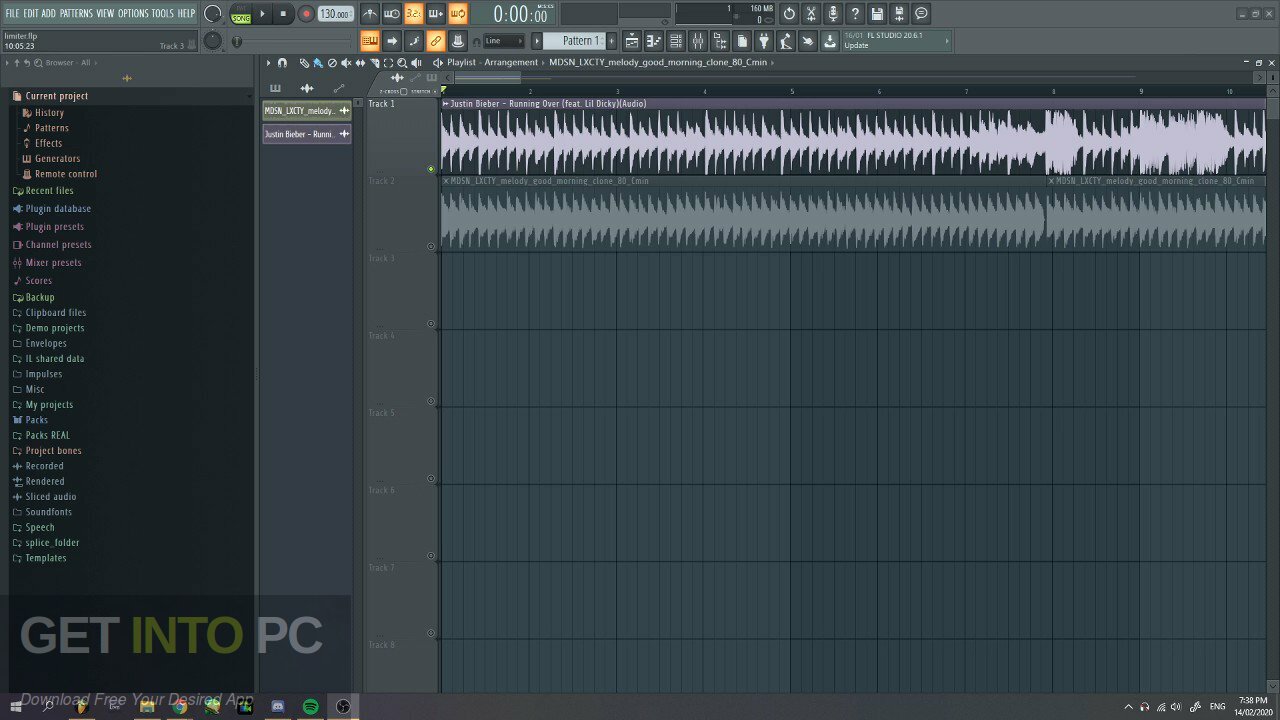Click the save project floppy icon
The image size is (1280, 720).
877,14
